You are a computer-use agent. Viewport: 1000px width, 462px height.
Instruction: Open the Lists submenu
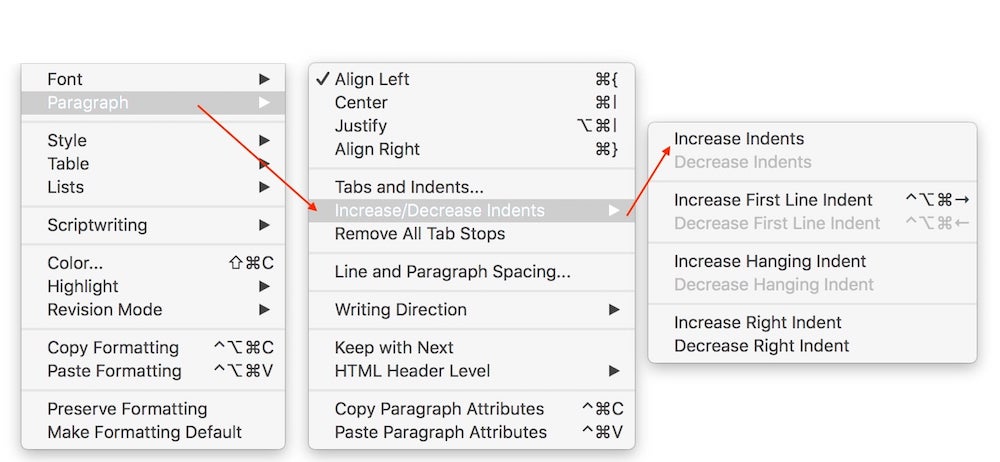point(66,187)
